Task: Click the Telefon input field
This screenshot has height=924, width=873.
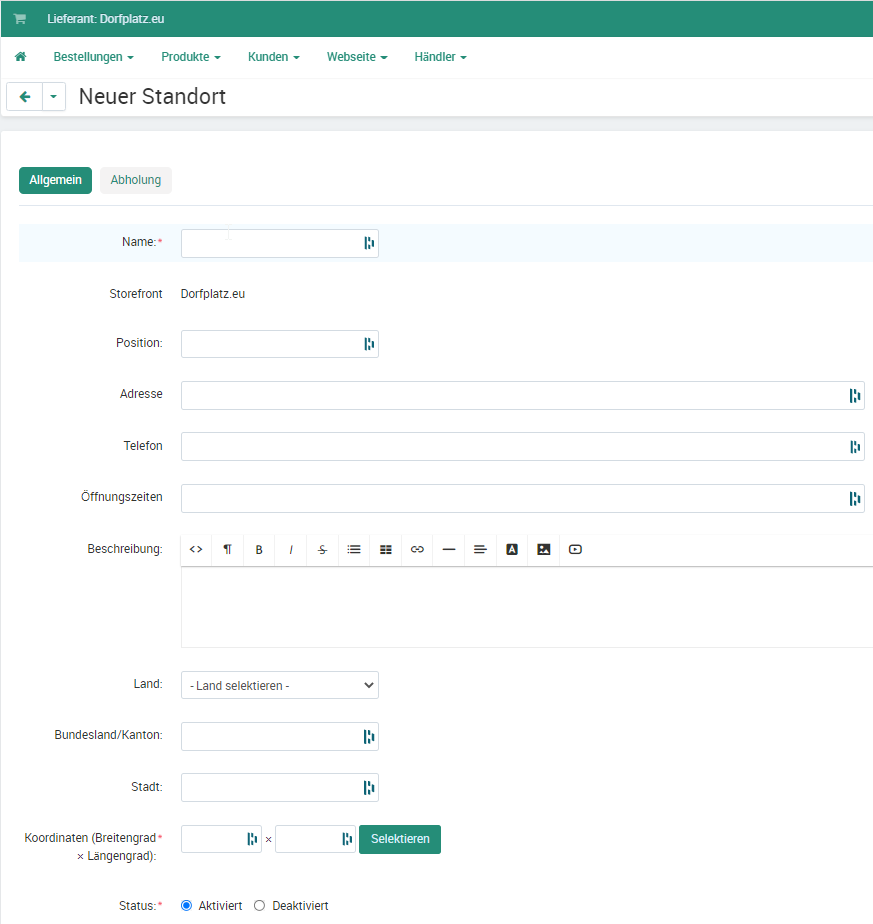Action: coord(523,447)
